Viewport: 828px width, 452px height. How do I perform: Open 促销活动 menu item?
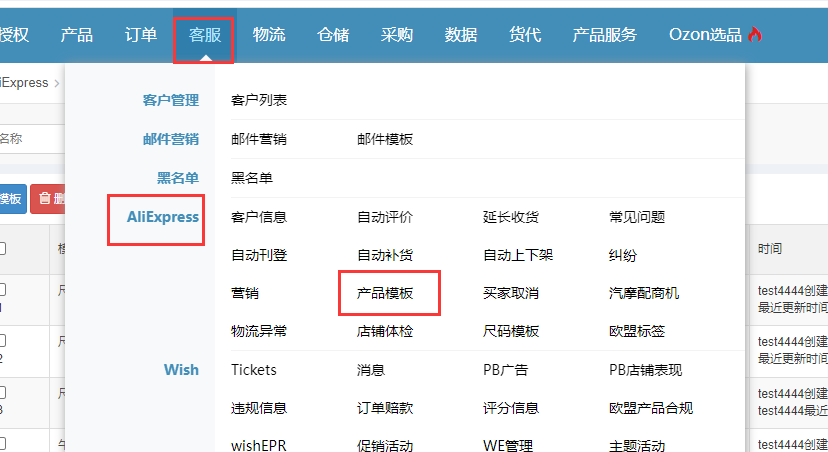[385, 446]
